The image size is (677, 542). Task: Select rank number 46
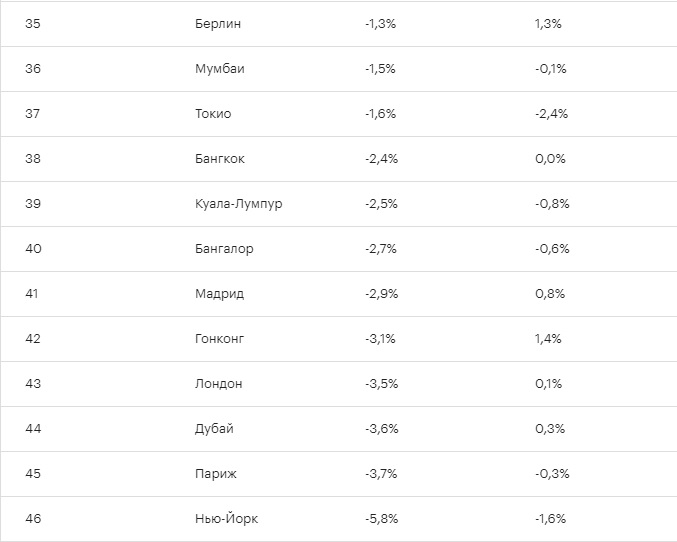tap(33, 518)
